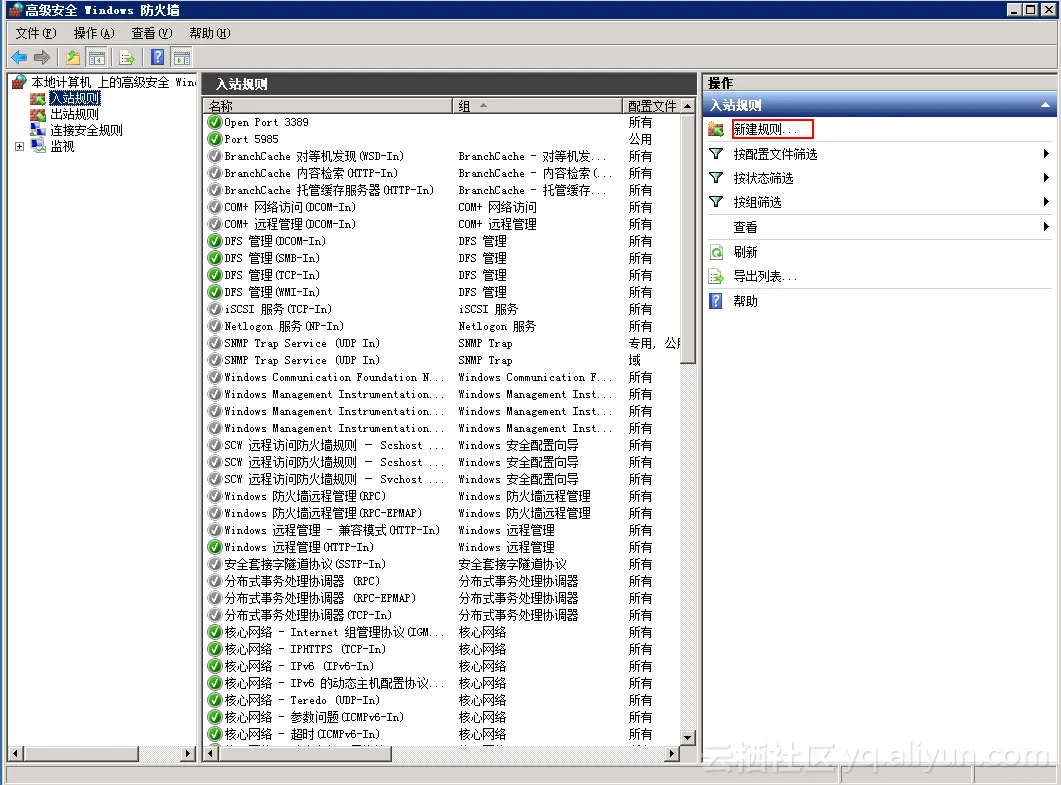
Task: Select the DFS 管理 (WMI-In) rule
Action: coord(272,292)
